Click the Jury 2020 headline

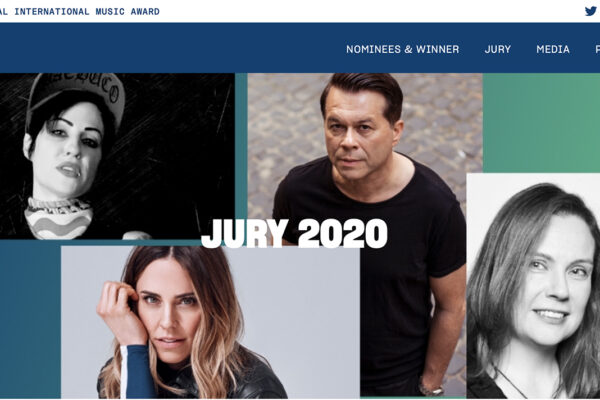294,233
